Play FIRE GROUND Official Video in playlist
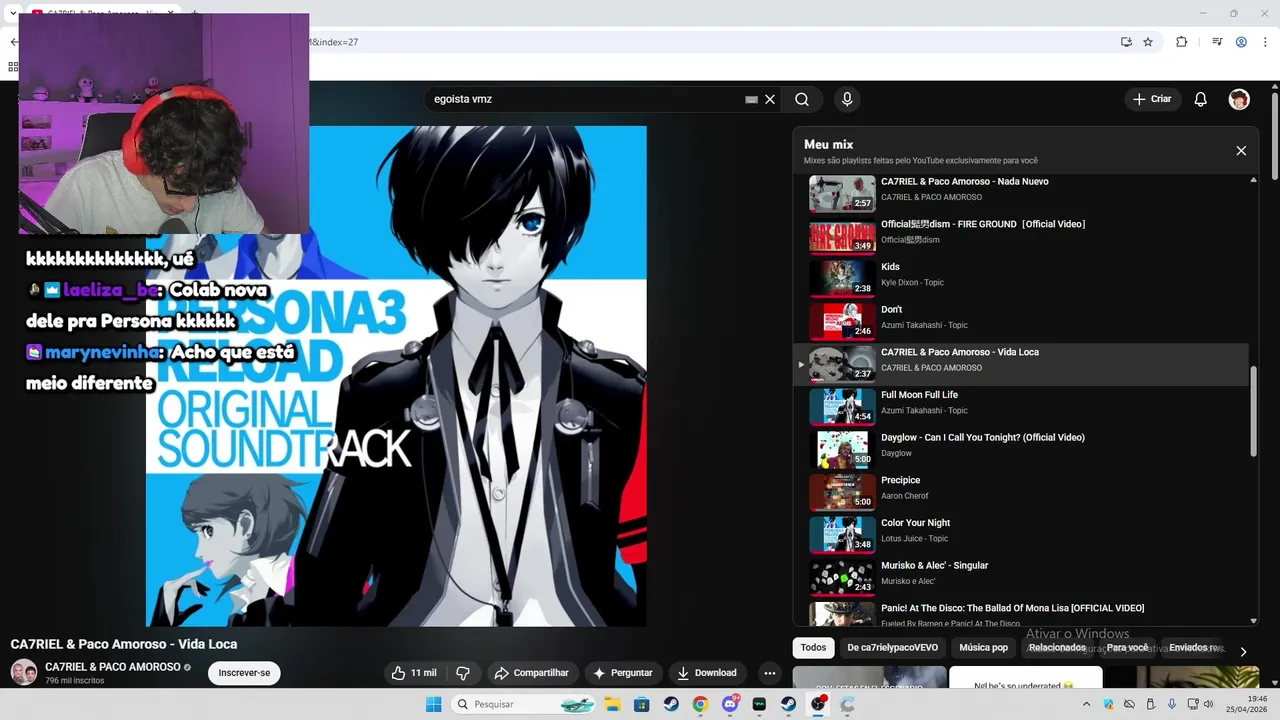 click(x=1022, y=237)
